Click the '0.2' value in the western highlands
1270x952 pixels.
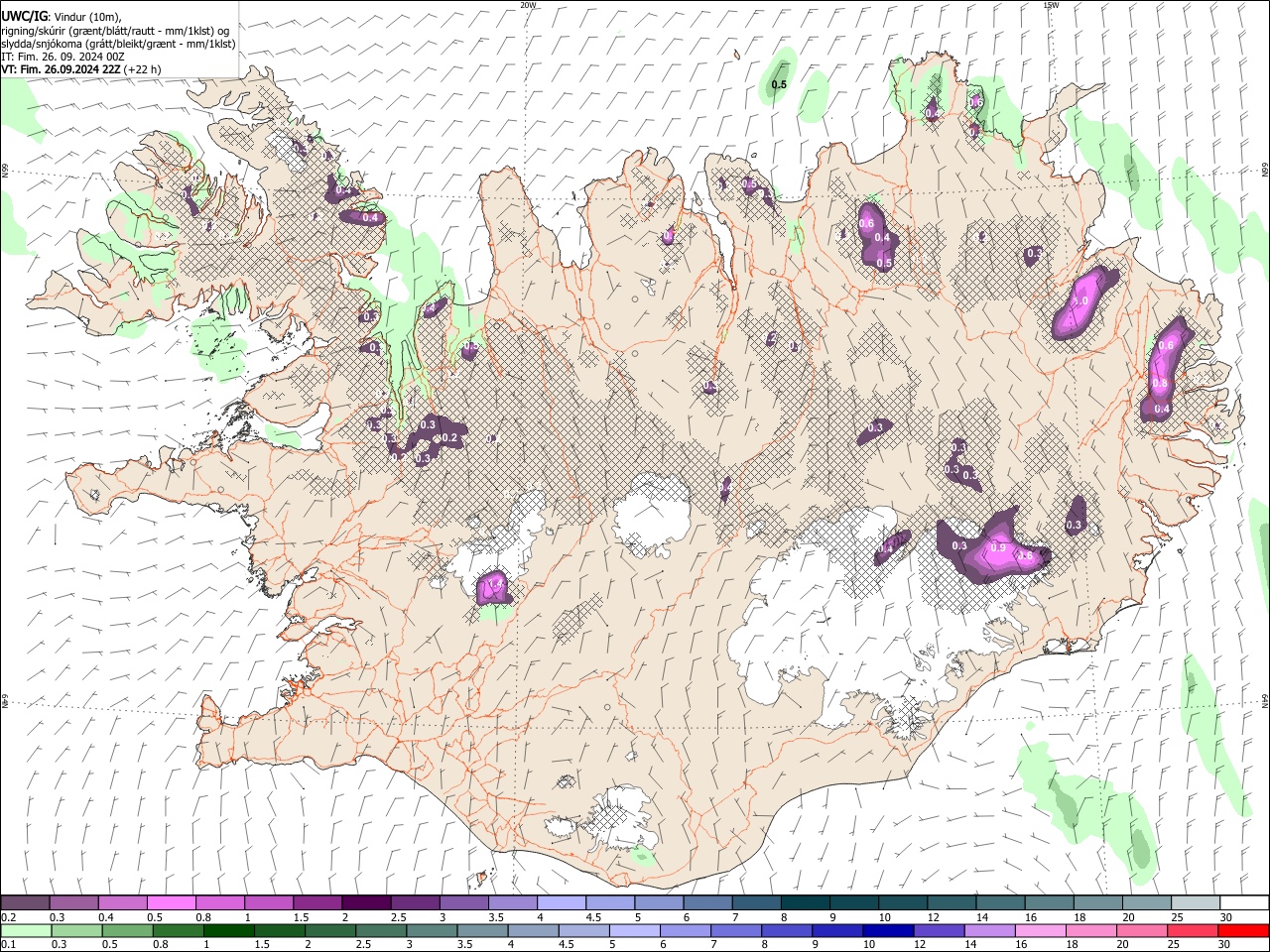448,437
